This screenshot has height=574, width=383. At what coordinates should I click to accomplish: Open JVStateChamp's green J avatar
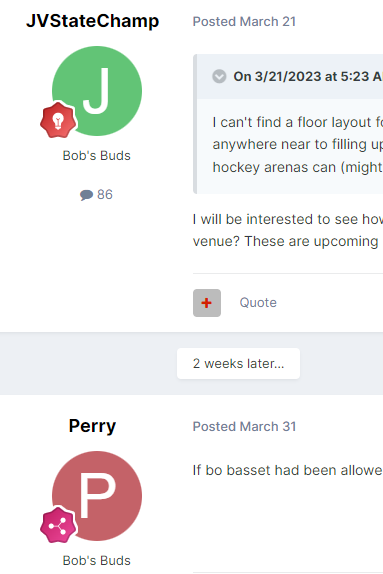coord(97,91)
